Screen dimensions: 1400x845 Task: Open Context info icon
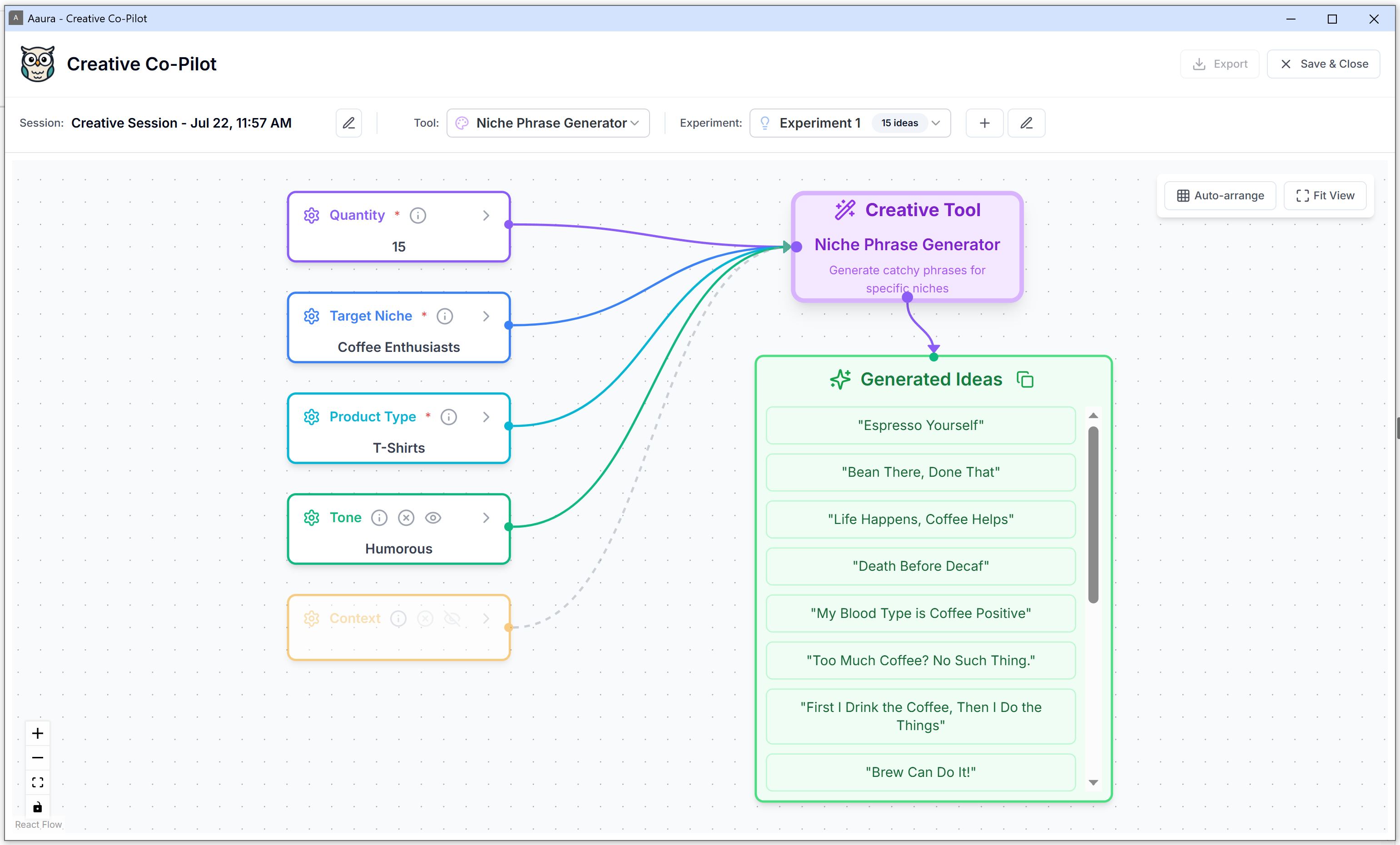[398, 618]
